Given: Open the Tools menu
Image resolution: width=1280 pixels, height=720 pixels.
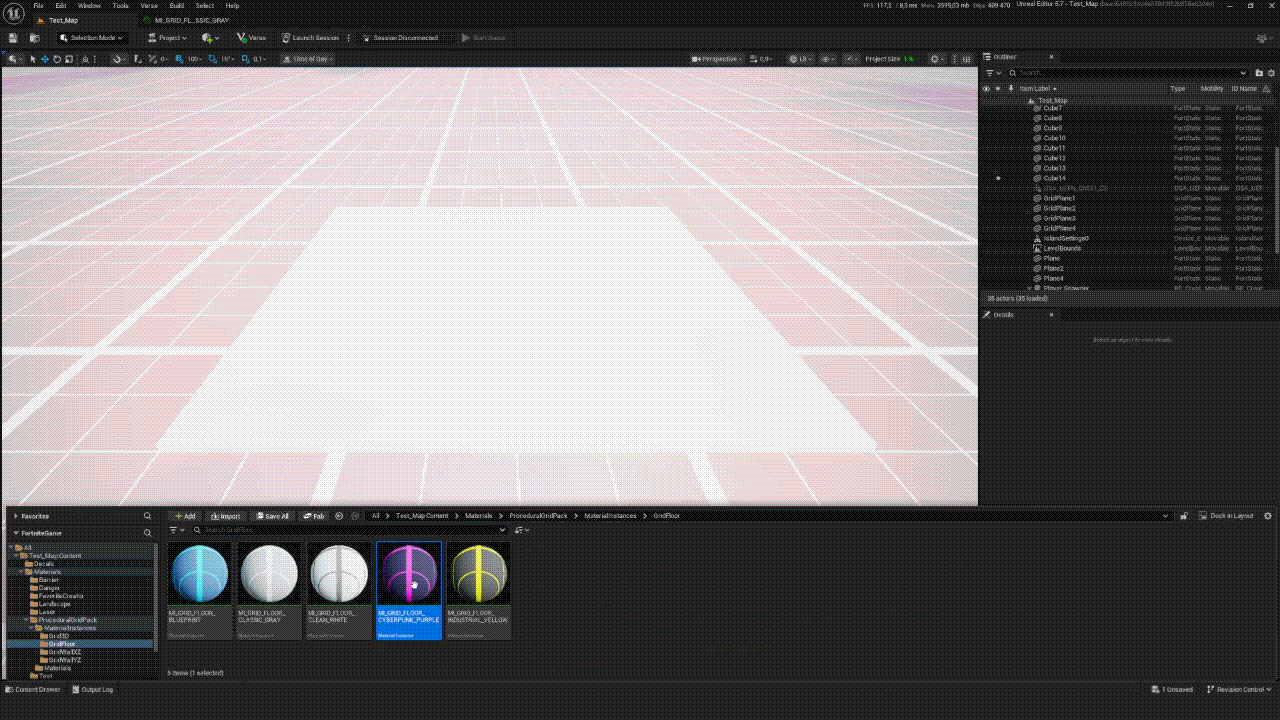Looking at the screenshot, I should tap(120, 5).
